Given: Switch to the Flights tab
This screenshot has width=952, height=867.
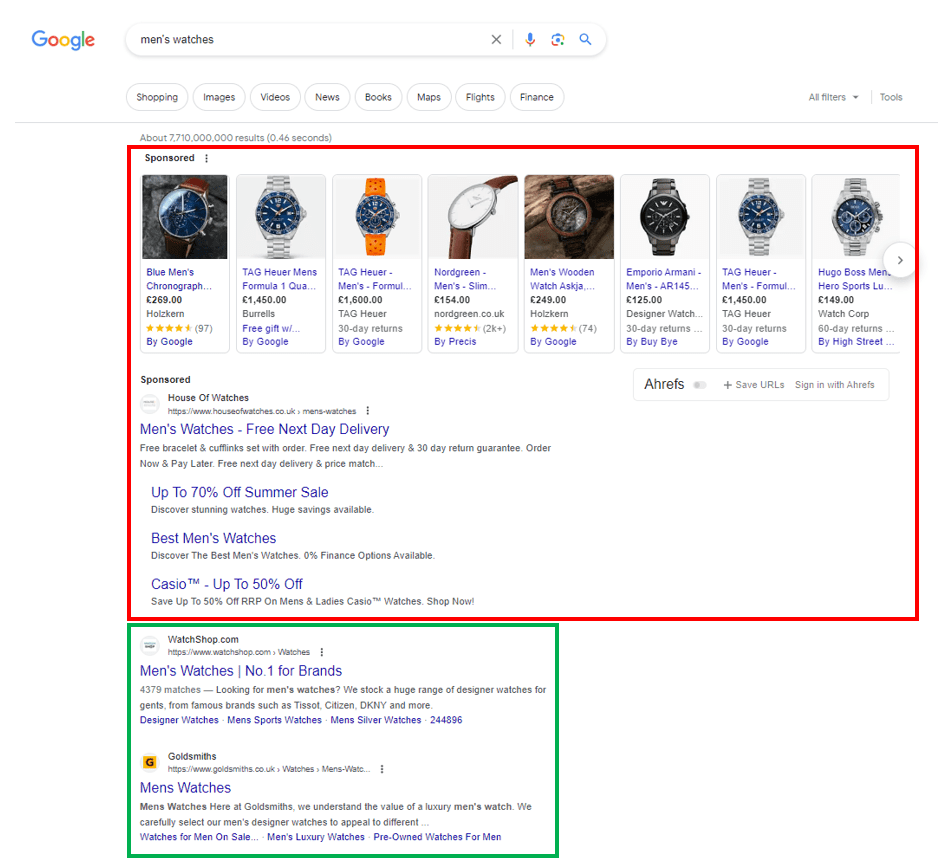Looking at the screenshot, I should 480,97.
